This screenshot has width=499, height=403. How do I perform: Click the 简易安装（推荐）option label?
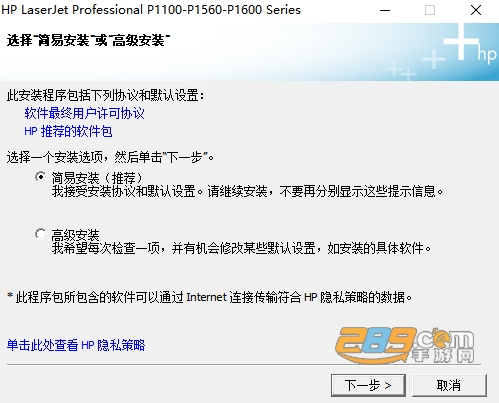coord(97,178)
